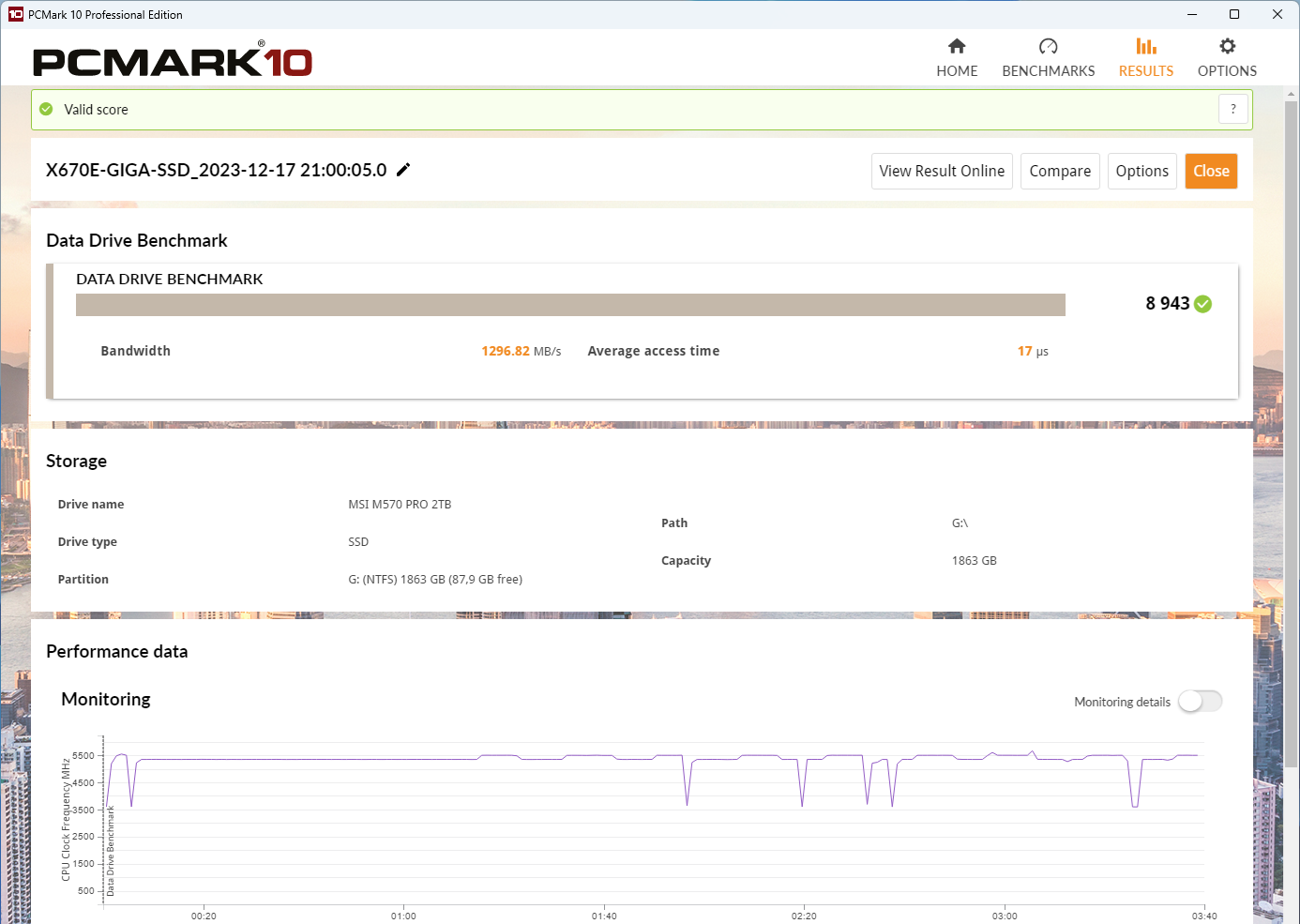Screen dimensions: 1300x924
Task: Click the Storage section heading
Action: click(x=76, y=461)
